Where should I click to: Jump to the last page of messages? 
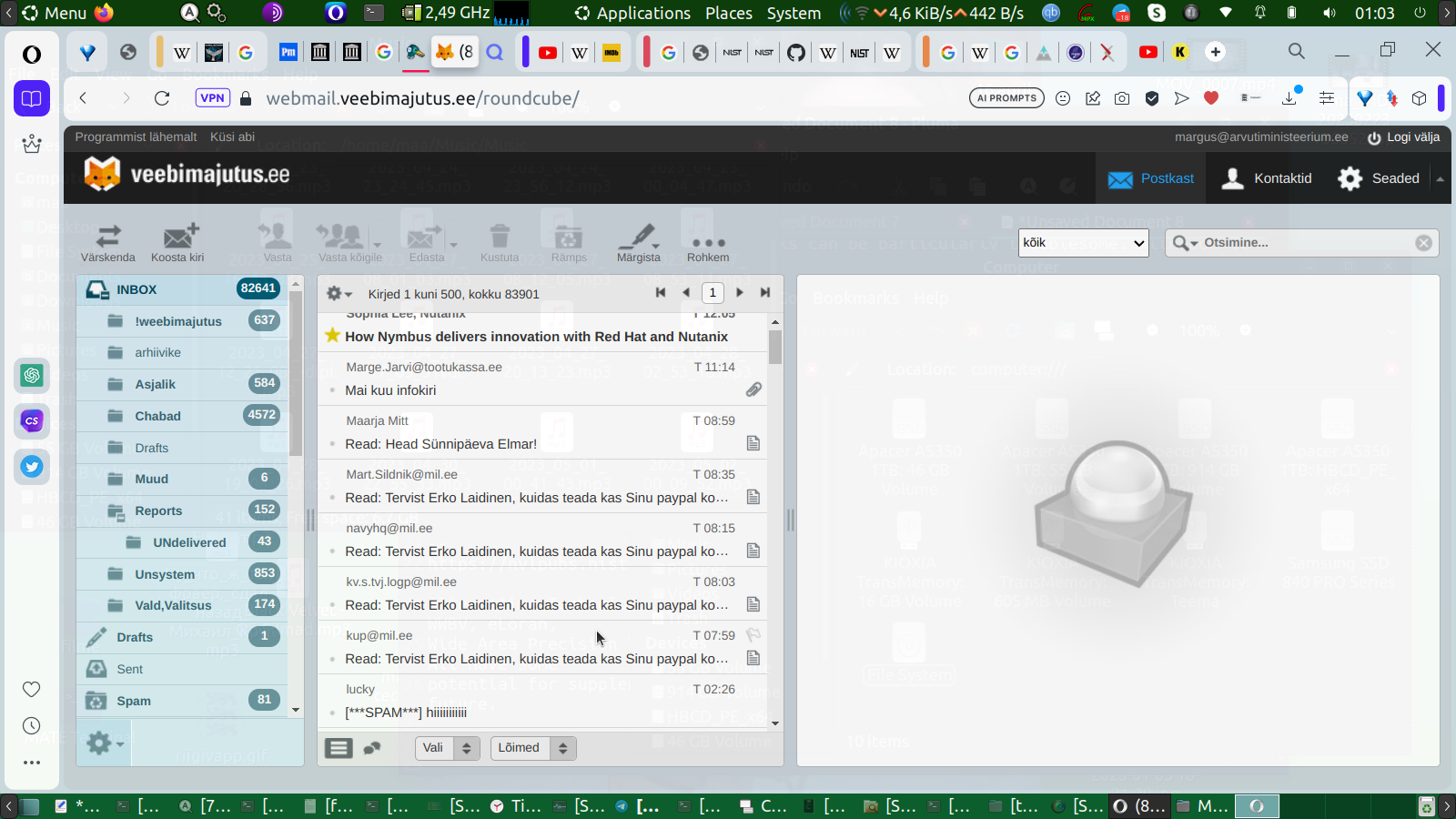coord(765,292)
